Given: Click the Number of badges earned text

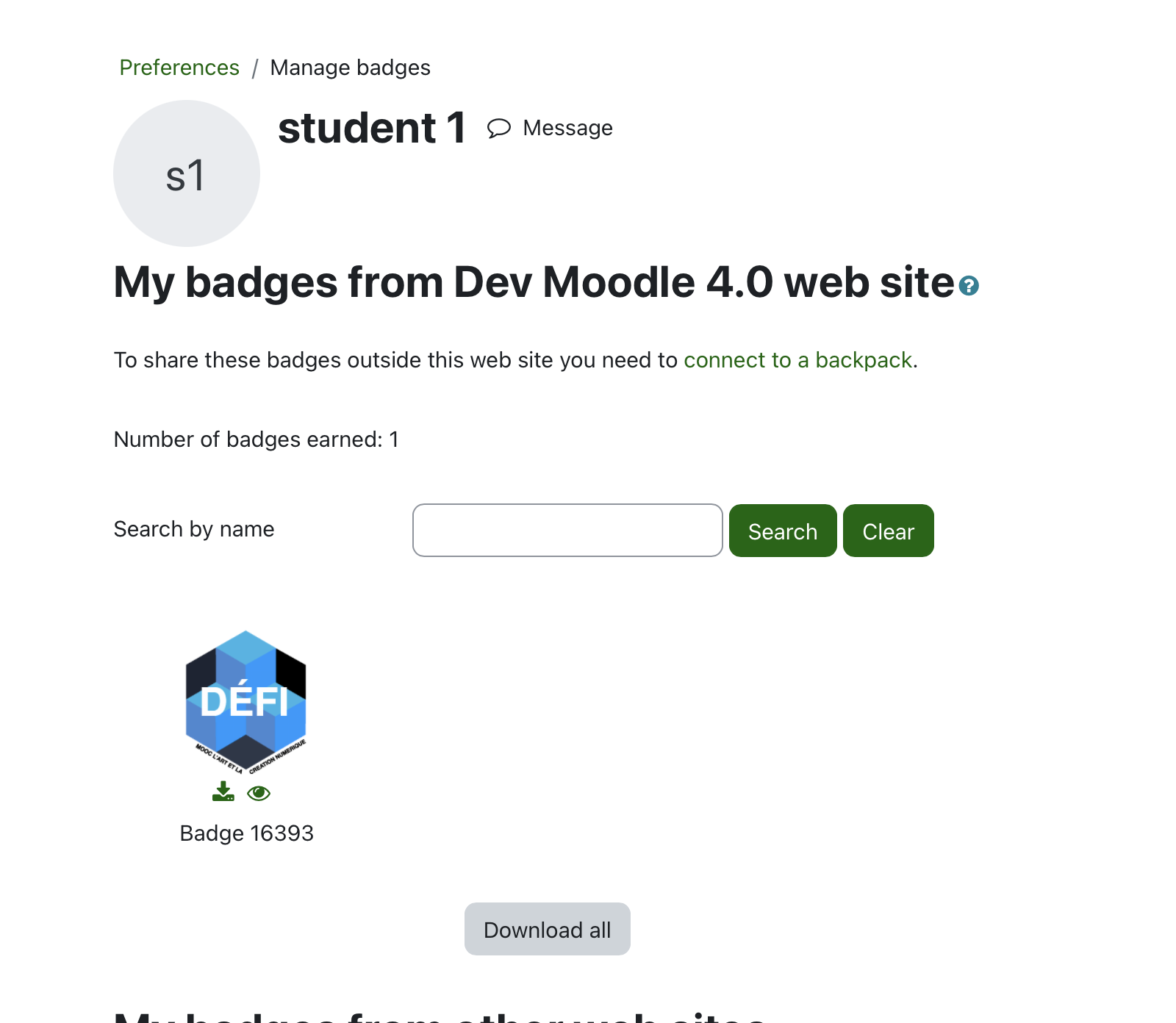Looking at the screenshot, I should click(x=257, y=439).
